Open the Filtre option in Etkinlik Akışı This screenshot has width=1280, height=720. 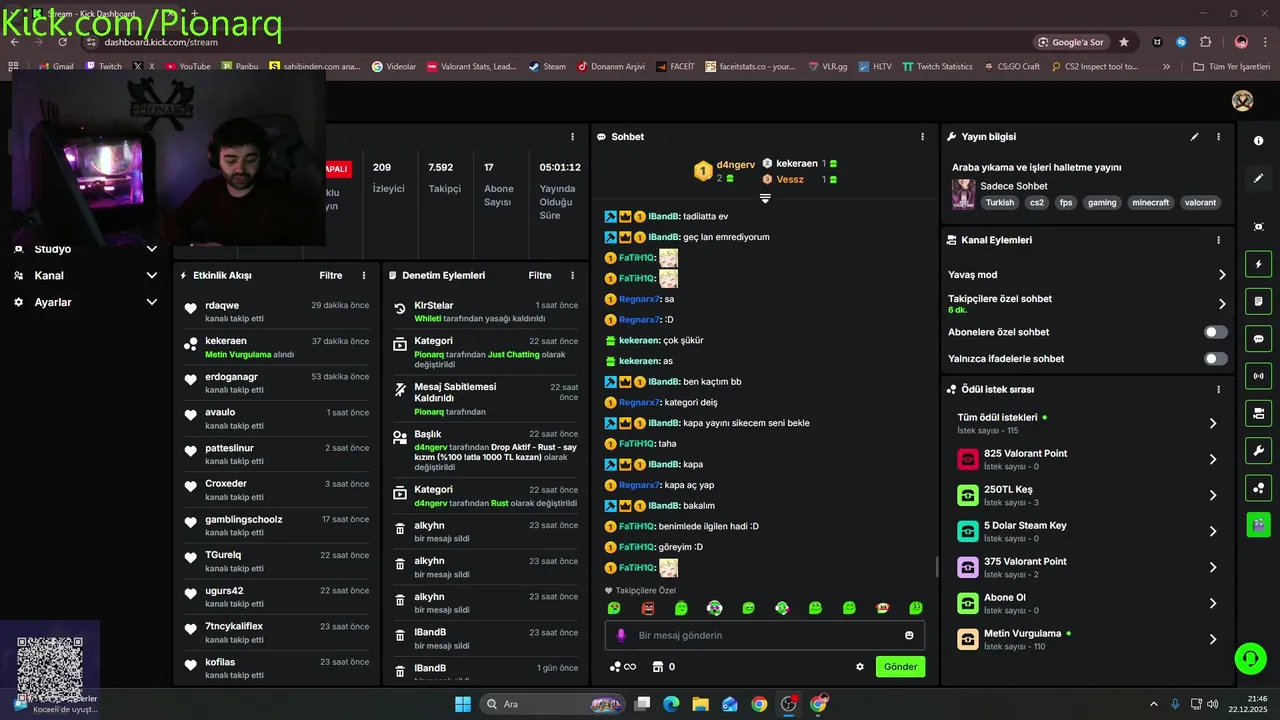(x=331, y=275)
